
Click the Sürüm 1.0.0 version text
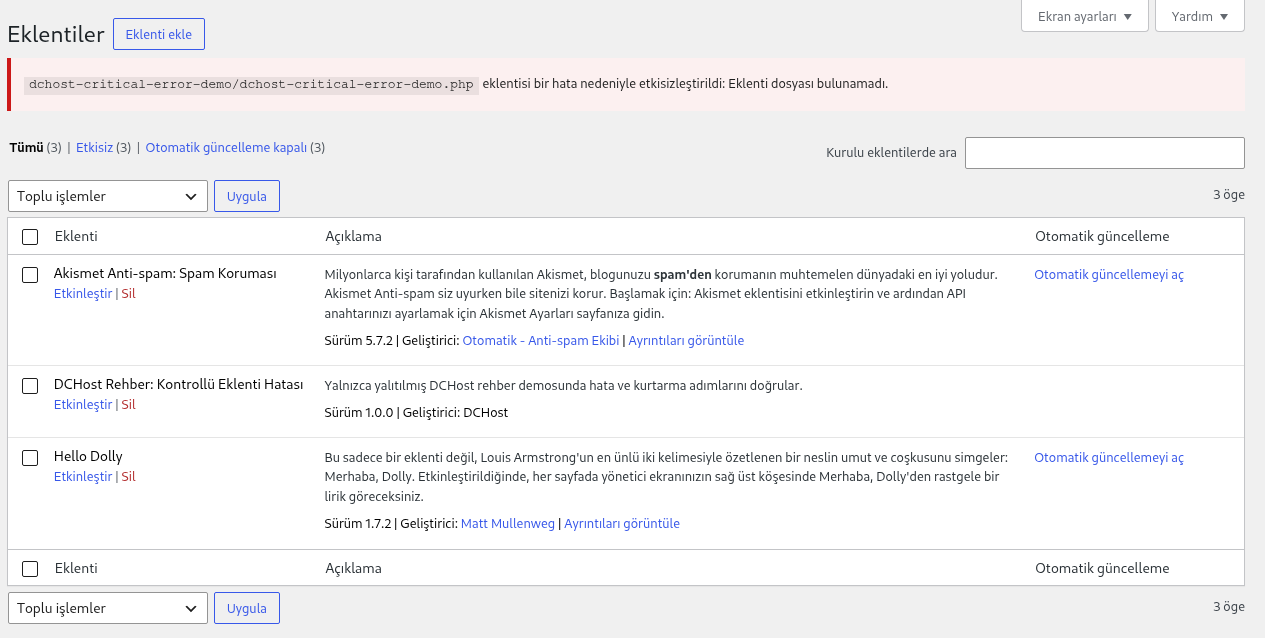tap(359, 413)
